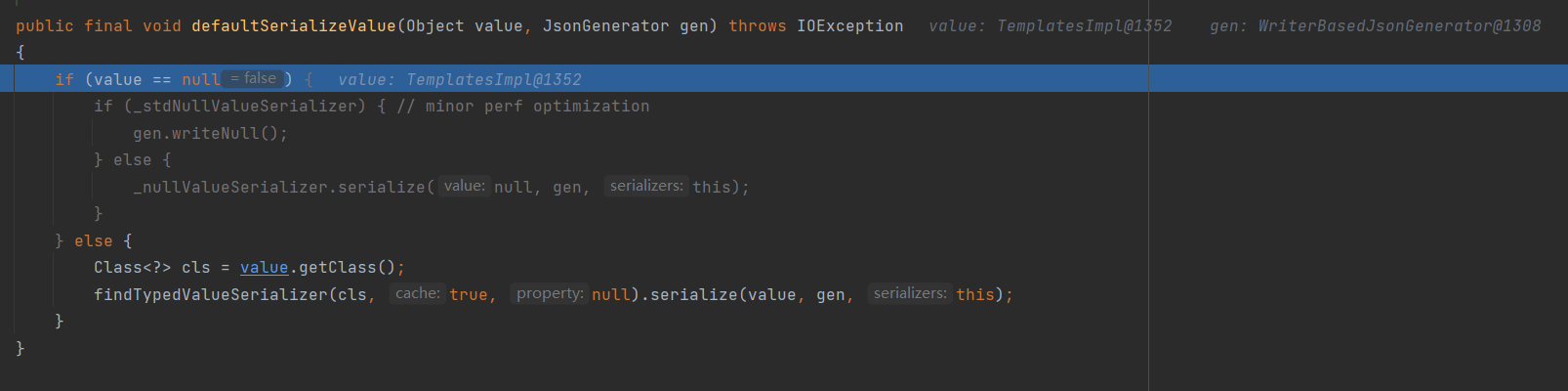
Task: Click TemplatesImpl@1352 value on the highlighted line
Action: [493, 80]
